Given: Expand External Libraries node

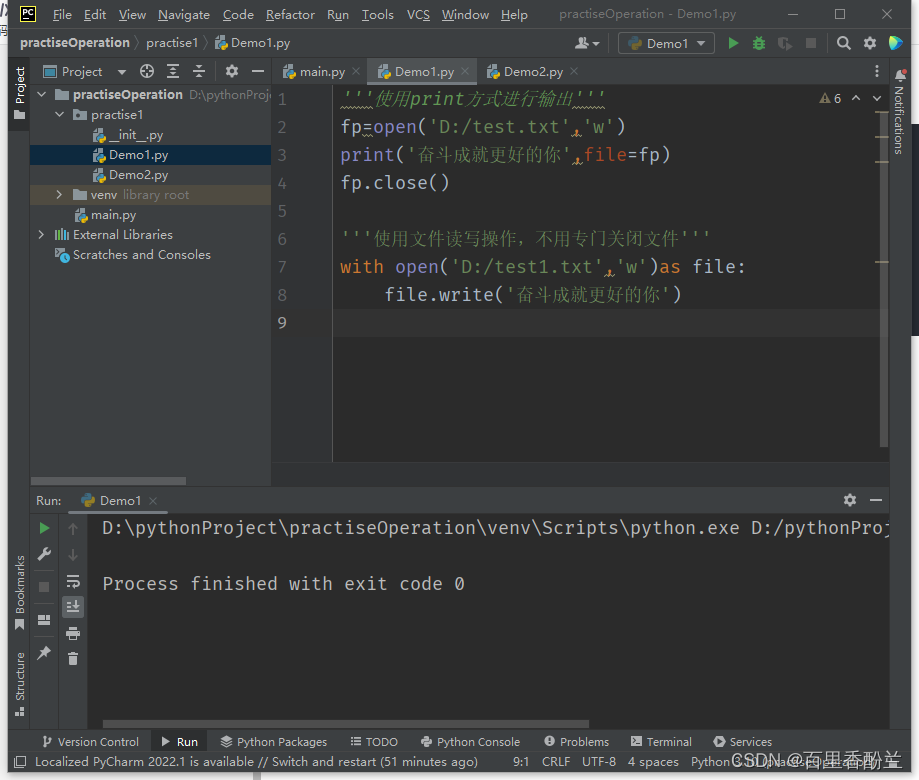Looking at the screenshot, I should (x=41, y=234).
